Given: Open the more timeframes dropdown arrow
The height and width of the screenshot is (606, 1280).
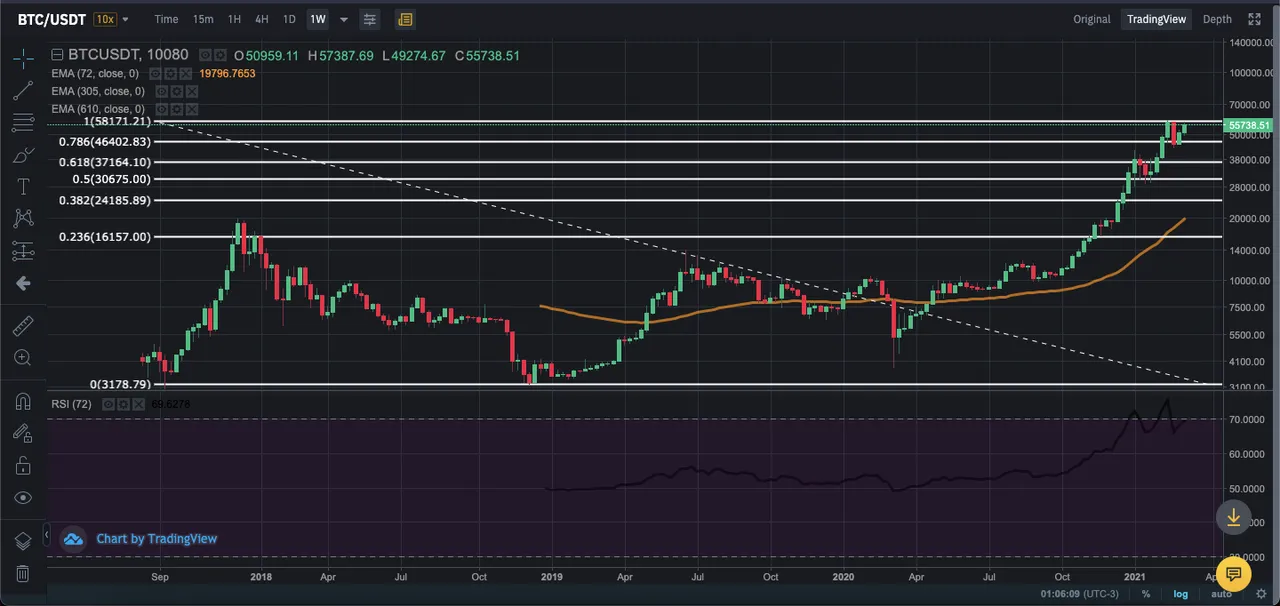Looking at the screenshot, I should tap(344, 19).
